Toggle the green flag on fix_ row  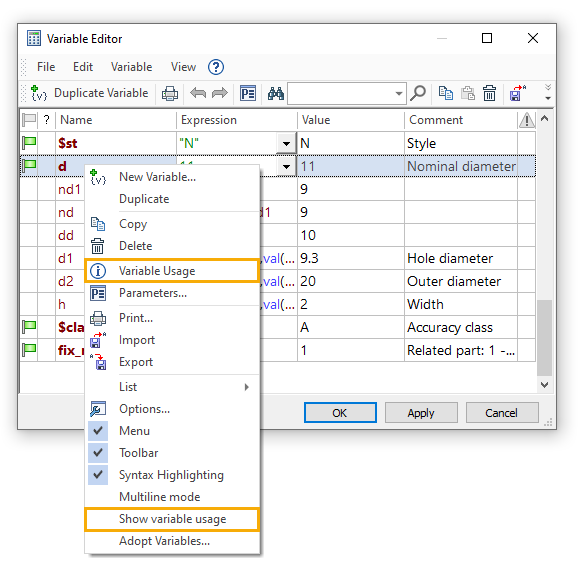(x=29, y=350)
